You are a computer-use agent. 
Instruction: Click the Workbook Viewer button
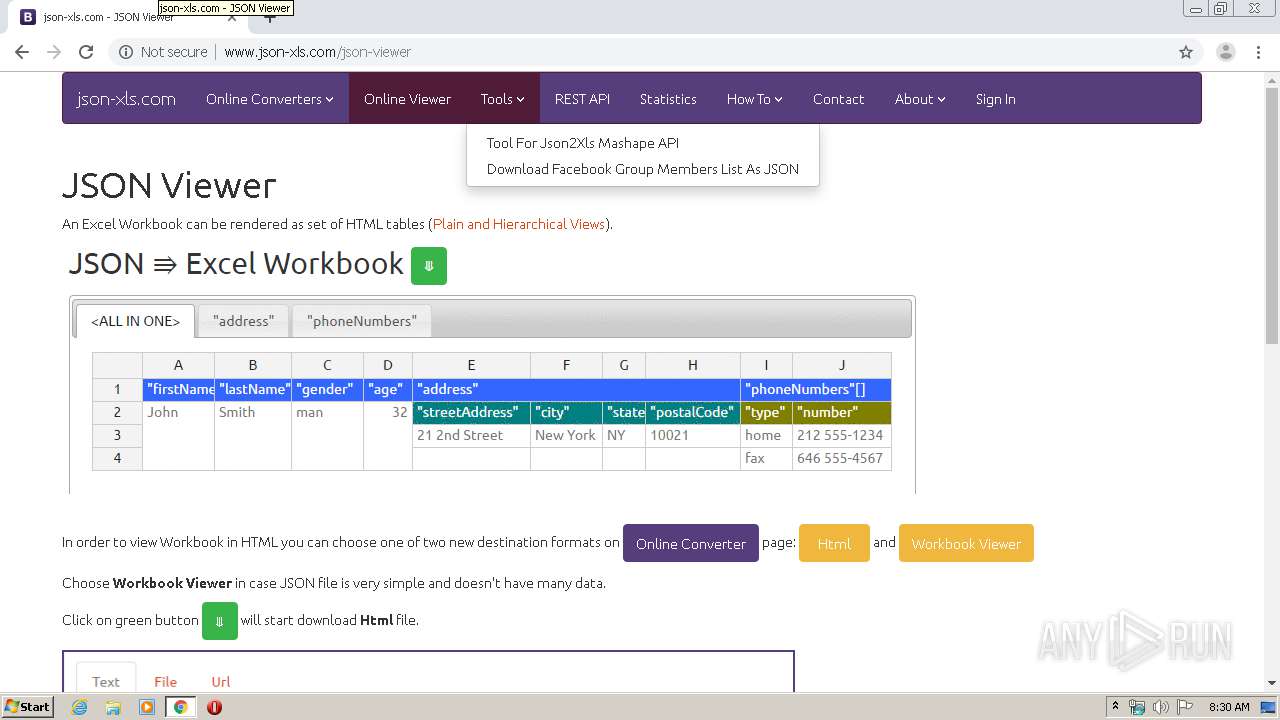point(966,543)
